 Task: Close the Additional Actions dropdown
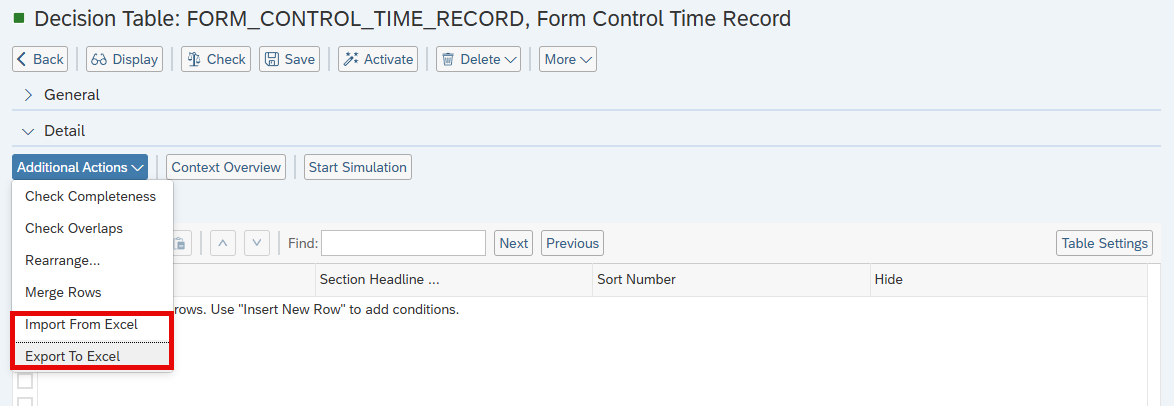[x=80, y=167]
